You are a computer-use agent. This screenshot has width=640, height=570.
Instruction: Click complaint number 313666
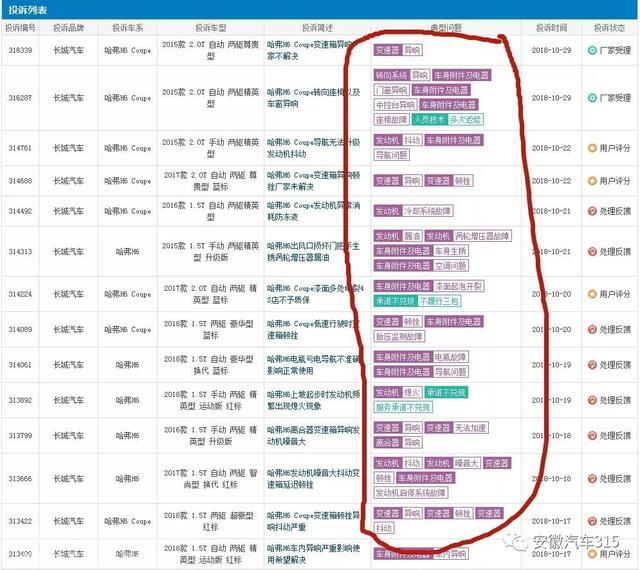coord(20,479)
